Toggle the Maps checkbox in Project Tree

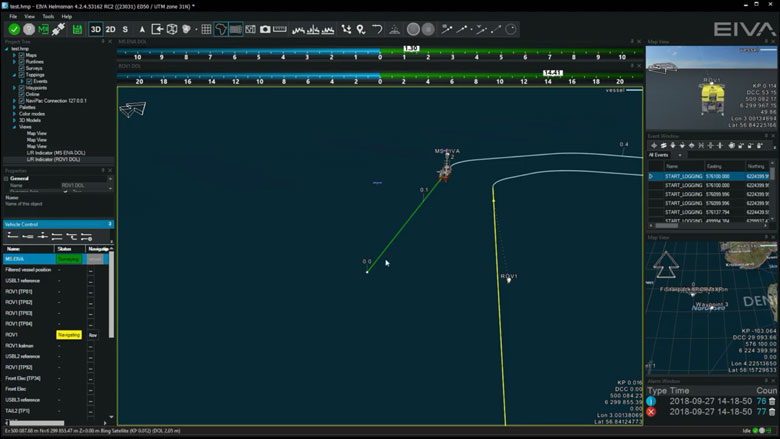pyautogui.click(x=21, y=55)
